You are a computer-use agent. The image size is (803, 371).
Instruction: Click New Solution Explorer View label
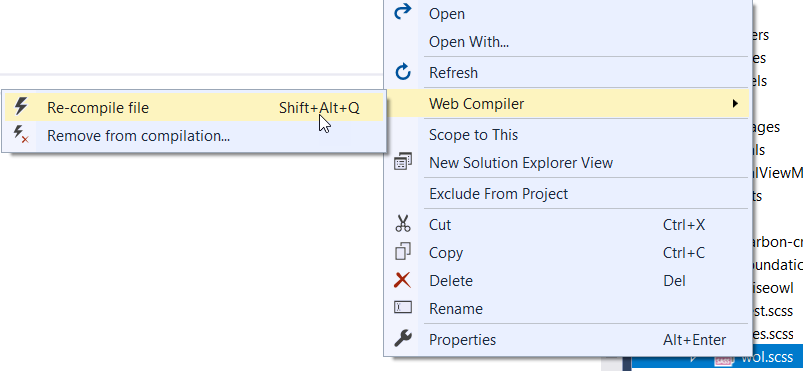(x=521, y=163)
